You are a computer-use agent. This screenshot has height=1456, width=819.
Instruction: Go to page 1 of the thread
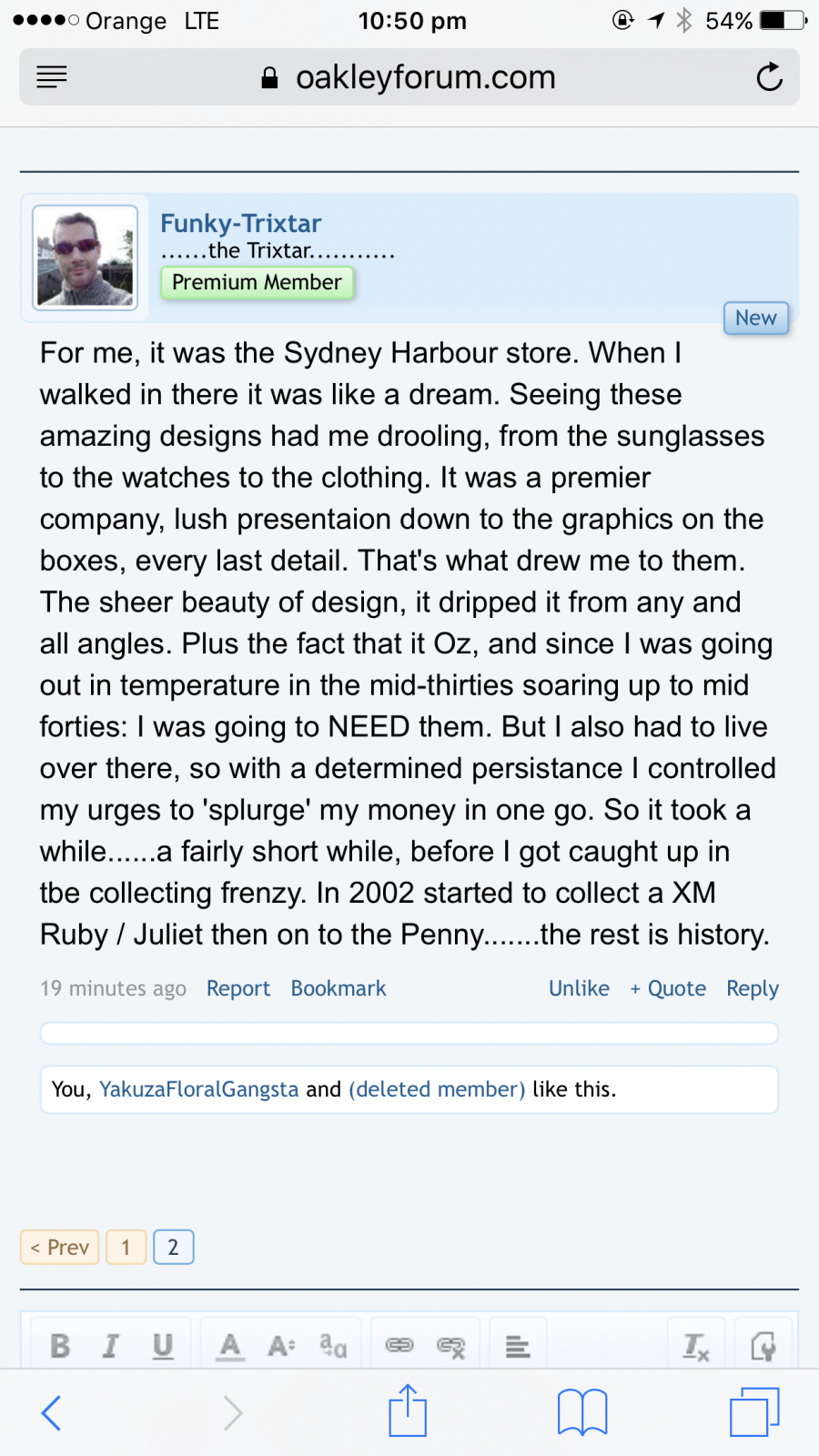coord(126,1247)
